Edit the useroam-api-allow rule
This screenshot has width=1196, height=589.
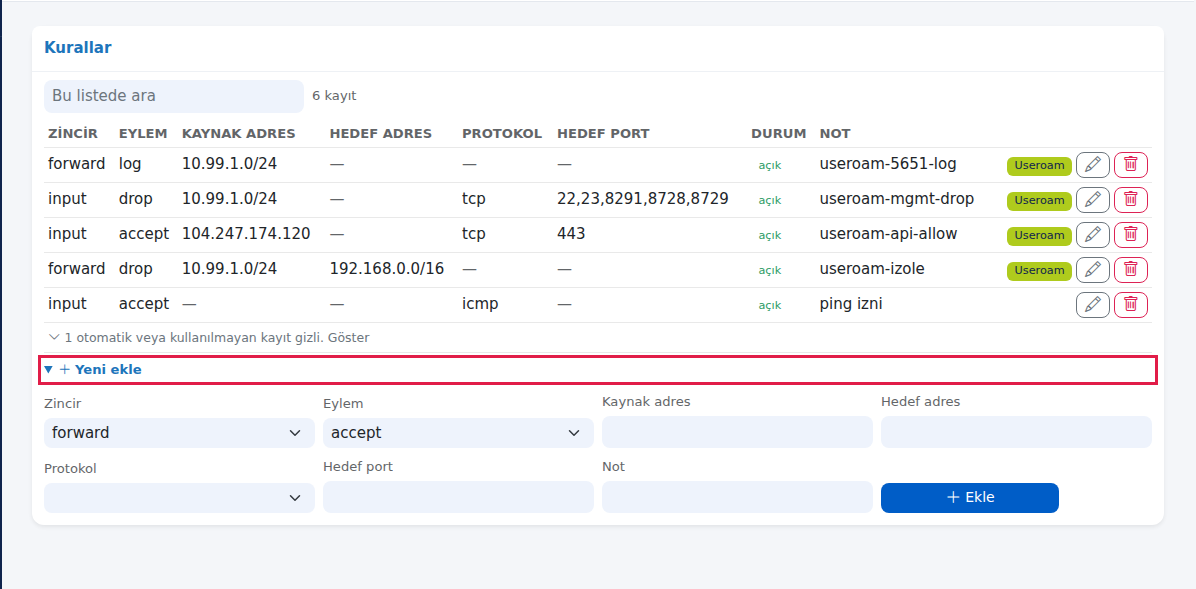[x=1092, y=235]
